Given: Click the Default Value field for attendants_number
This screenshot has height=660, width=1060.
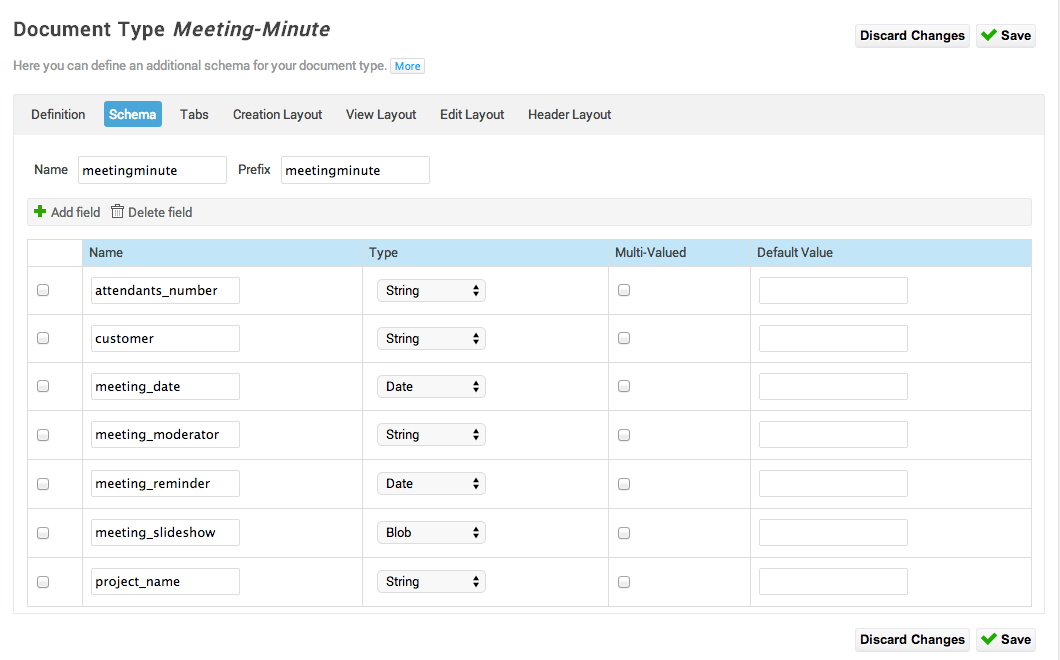Looking at the screenshot, I should click(x=833, y=290).
